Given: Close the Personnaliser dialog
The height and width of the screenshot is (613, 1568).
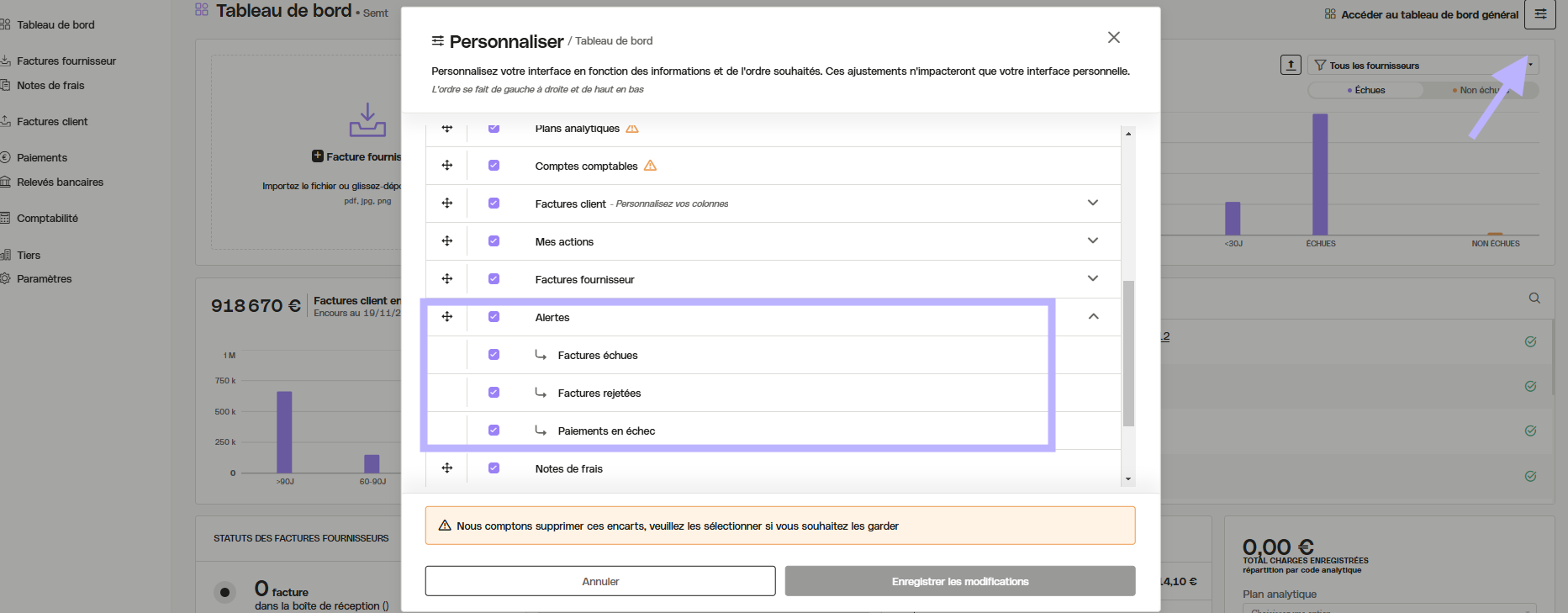Looking at the screenshot, I should pyautogui.click(x=1114, y=38).
